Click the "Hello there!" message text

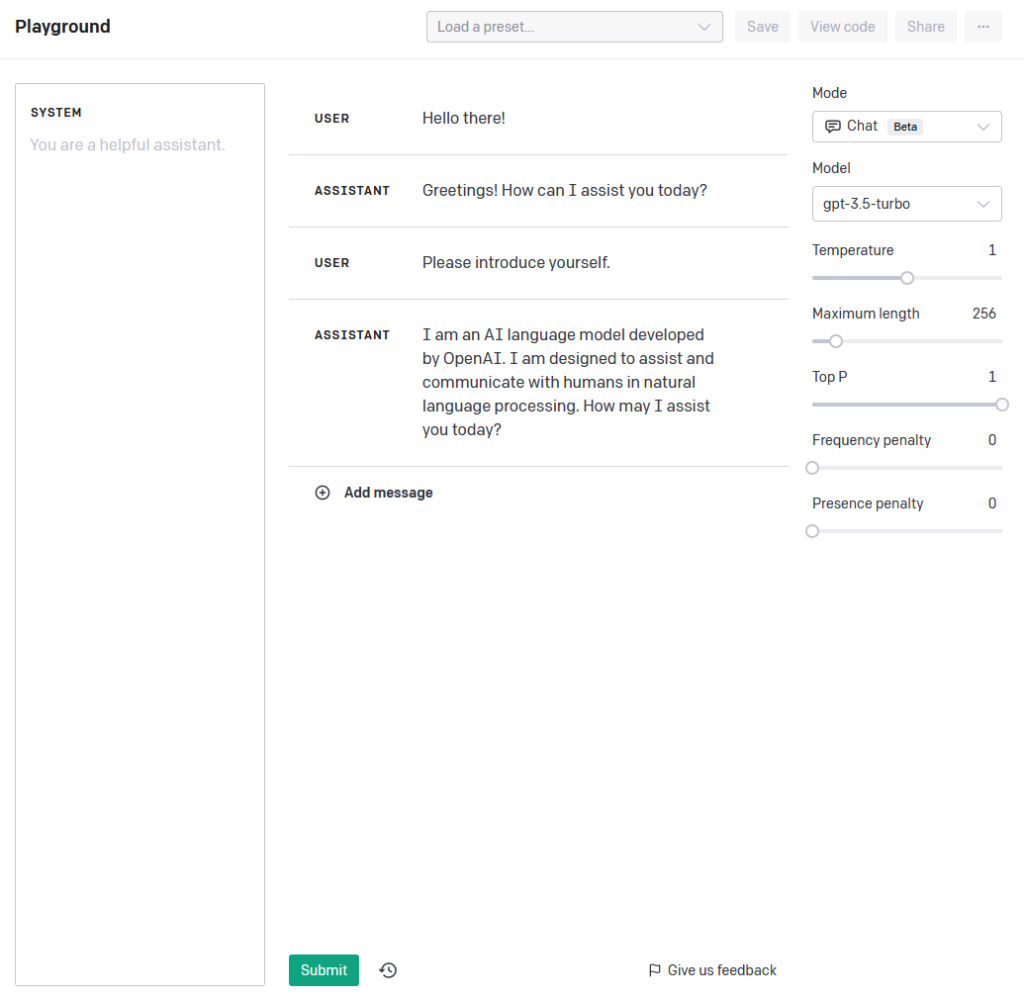(x=464, y=118)
